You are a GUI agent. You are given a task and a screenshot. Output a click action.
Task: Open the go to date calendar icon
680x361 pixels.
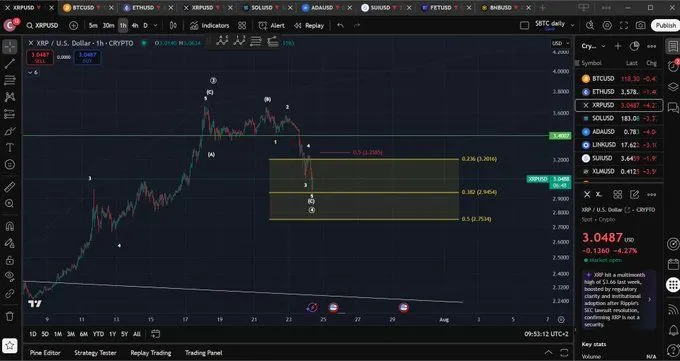pos(155,334)
